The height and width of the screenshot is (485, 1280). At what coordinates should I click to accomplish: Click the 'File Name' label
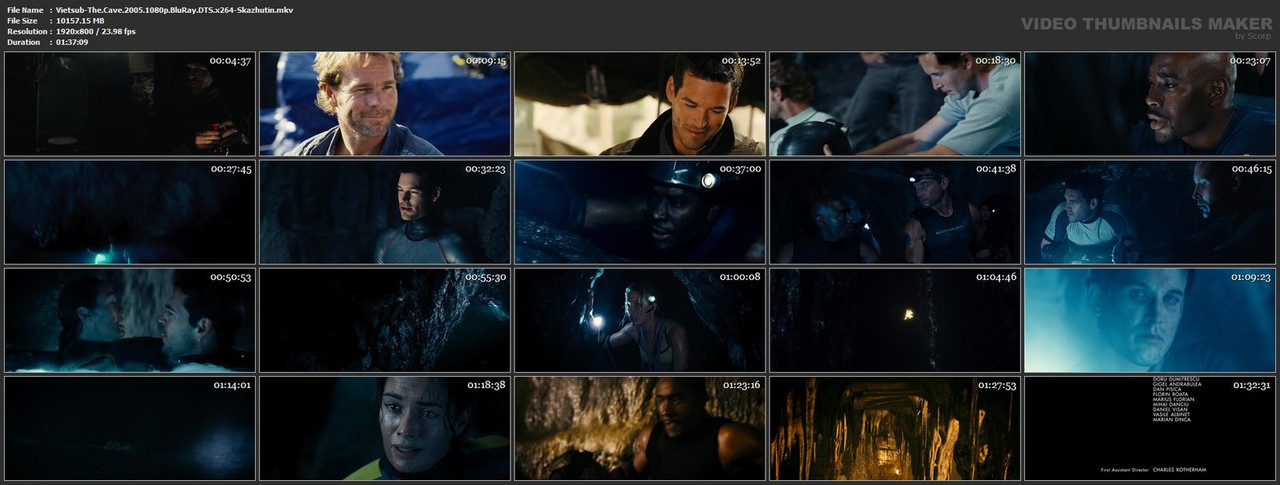coord(23,9)
